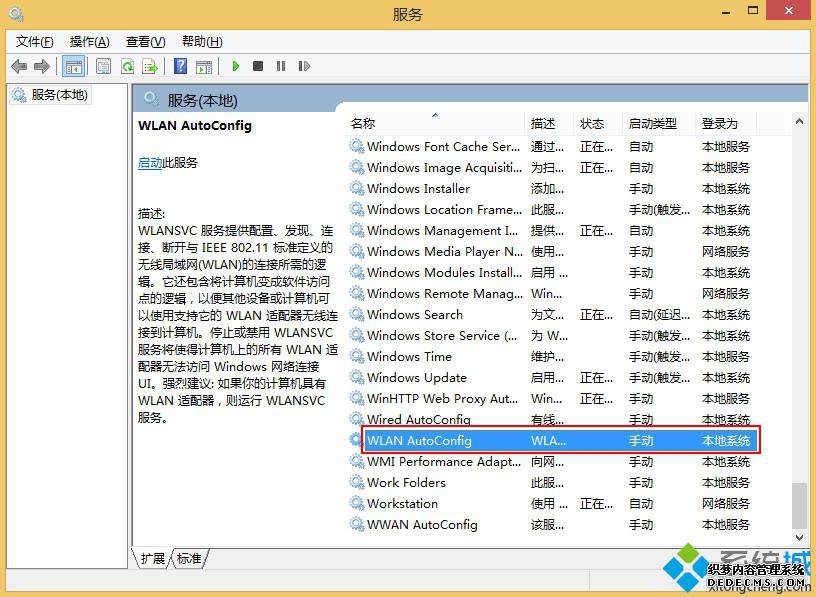The height and width of the screenshot is (597, 816).
Task: Select the WMI Performance Adapter row
Action: pos(553,462)
